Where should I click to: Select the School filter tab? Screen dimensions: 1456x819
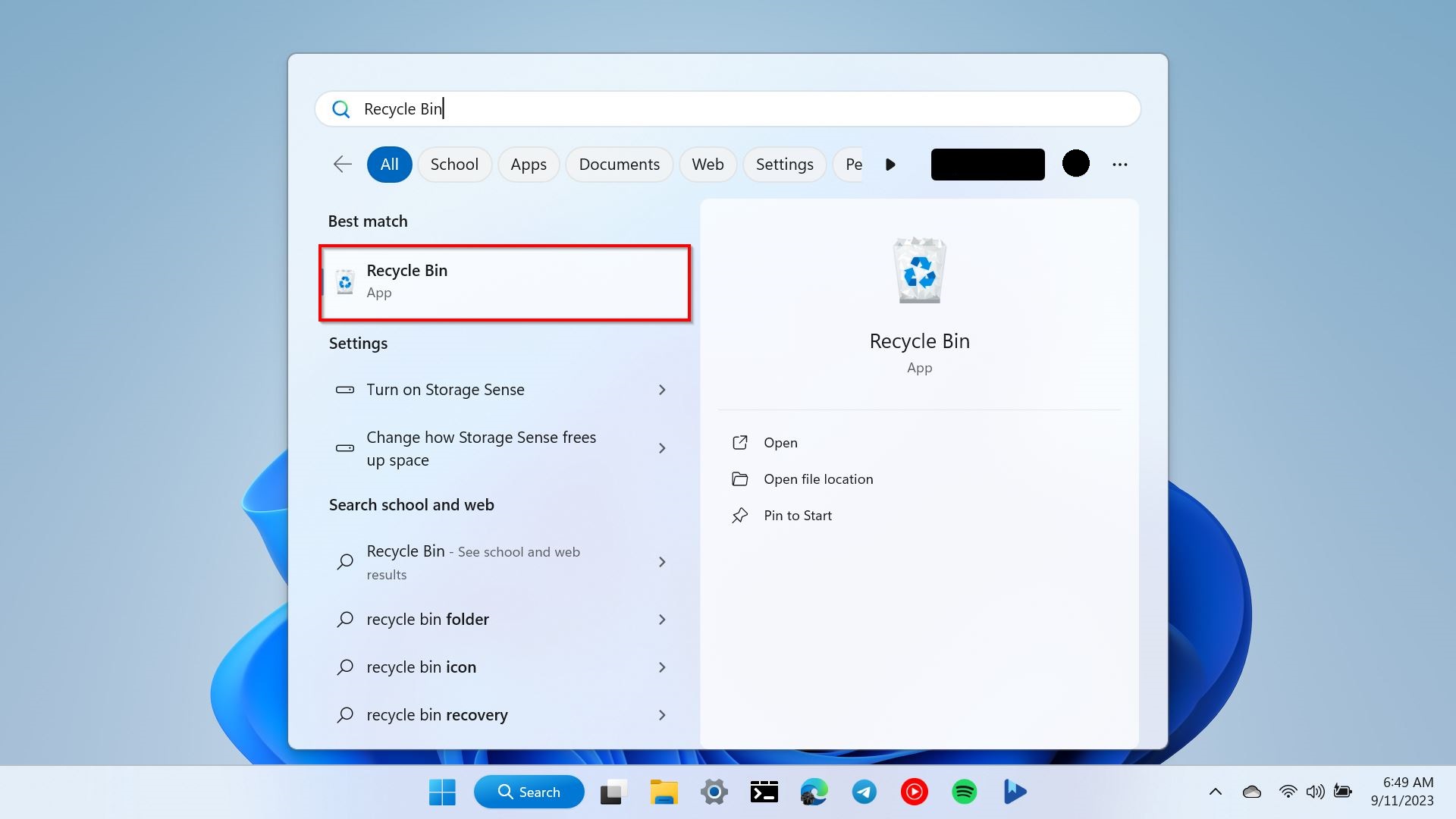pyautogui.click(x=454, y=164)
